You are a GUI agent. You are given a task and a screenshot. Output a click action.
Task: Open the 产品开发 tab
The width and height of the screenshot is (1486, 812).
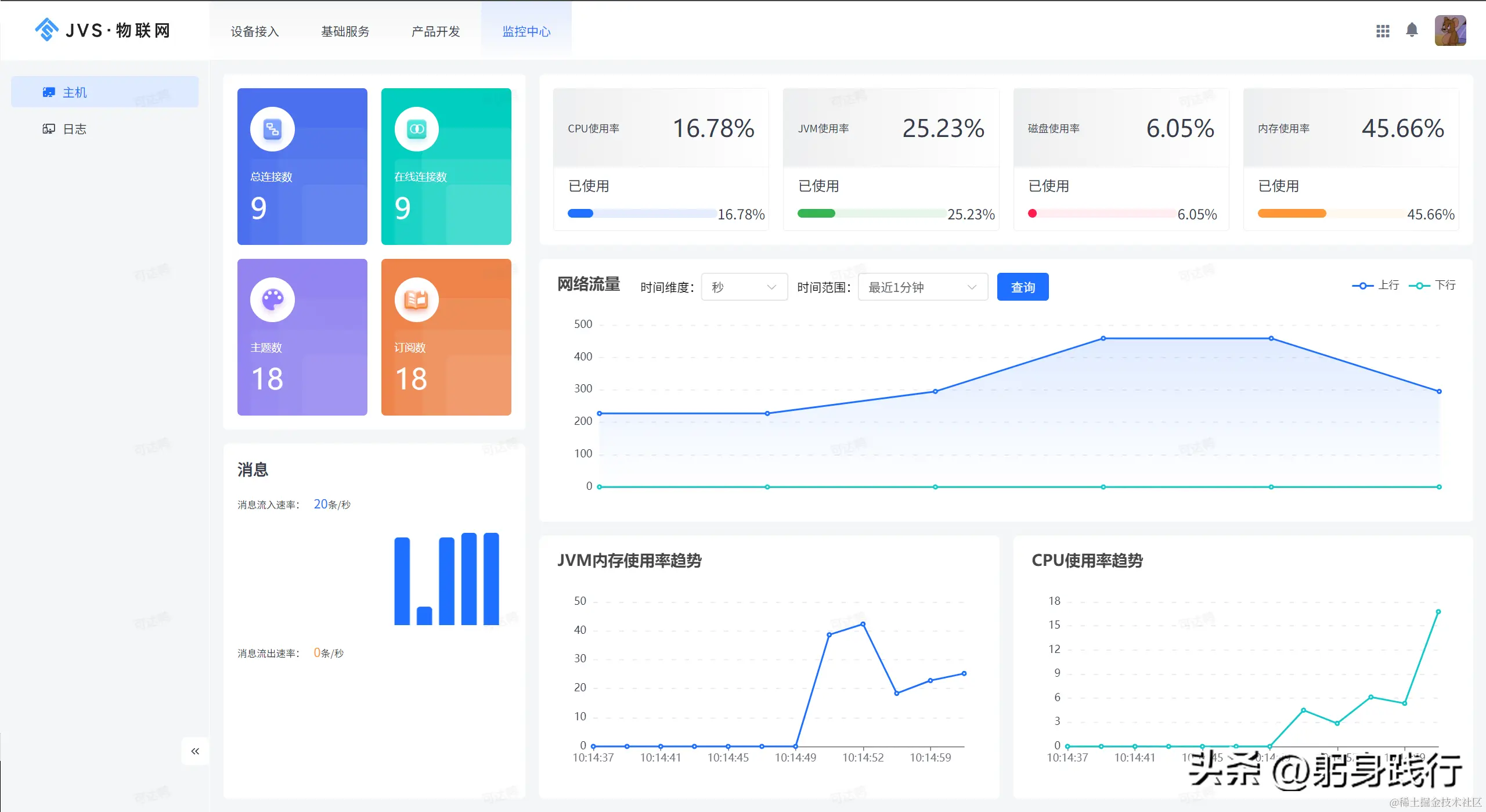[435, 31]
